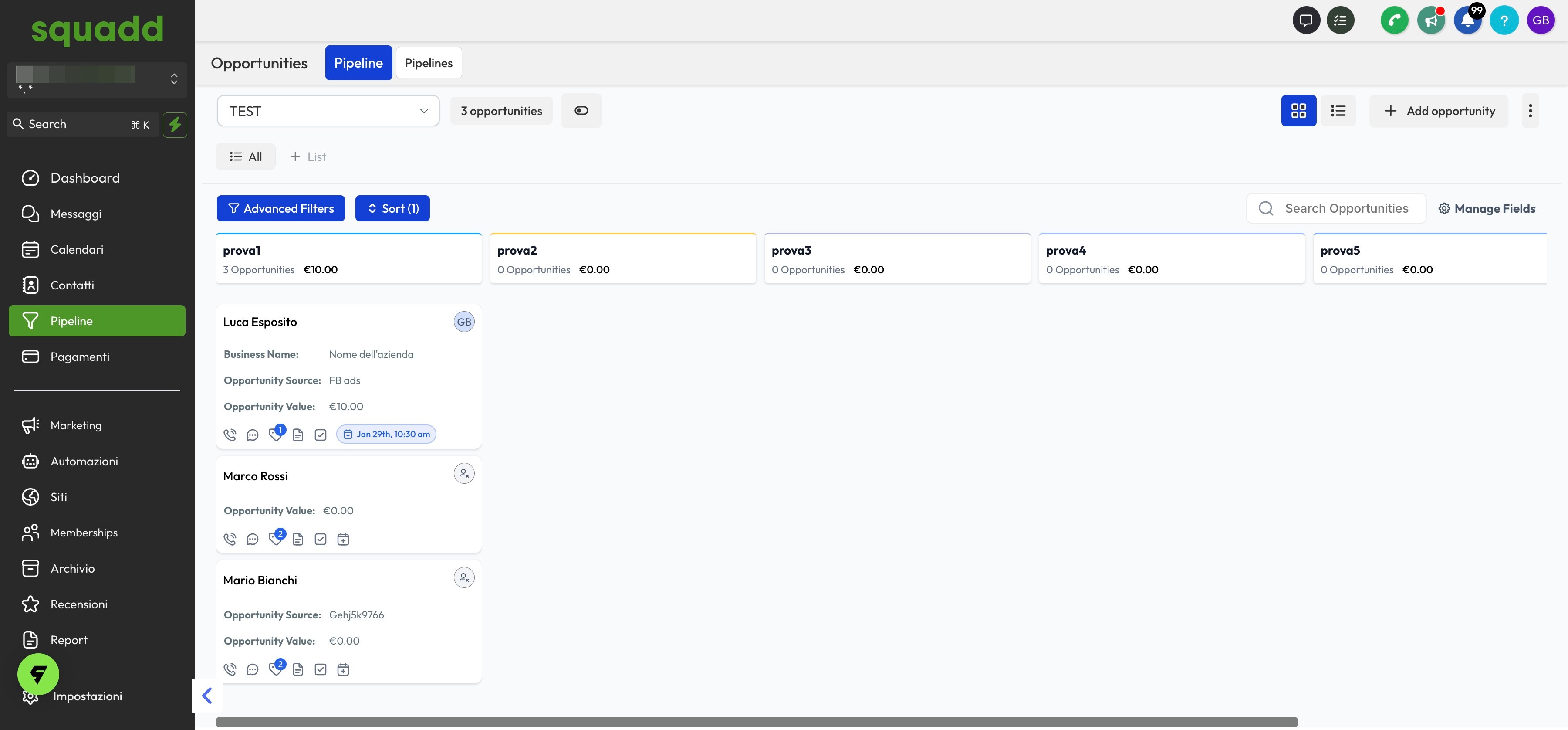Viewport: 1568px width, 730px height.
Task: Click calendar add icon on Mario Bianchi card
Action: [343, 670]
